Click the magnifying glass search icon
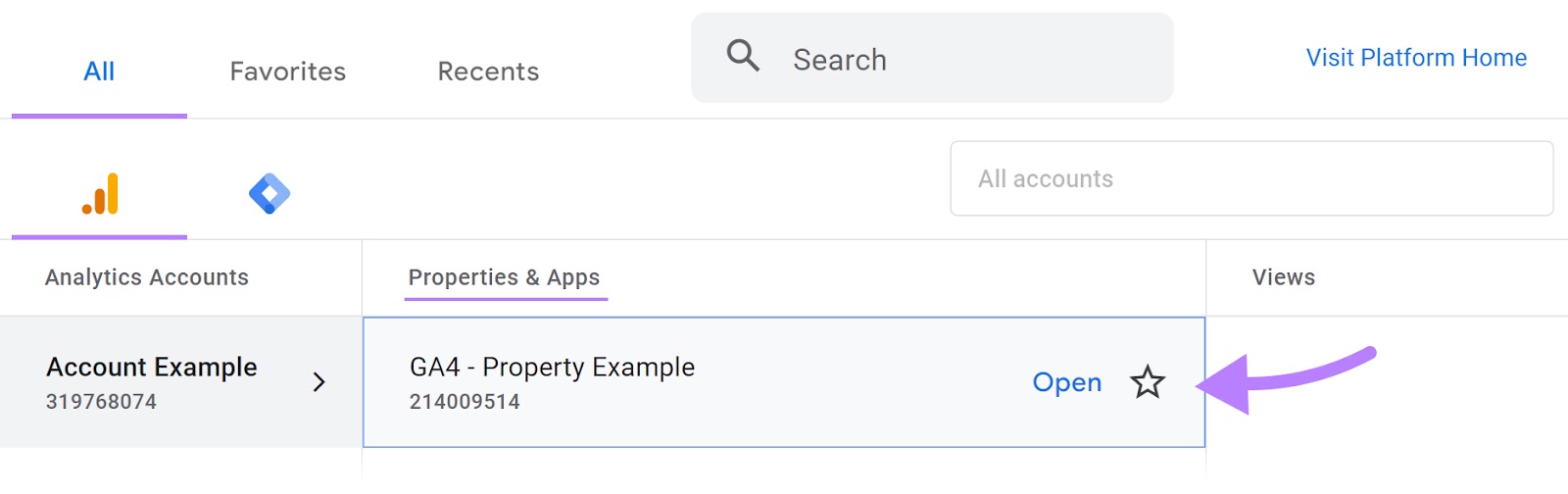This screenshot has width=1568, height=494. coord(743,56)
